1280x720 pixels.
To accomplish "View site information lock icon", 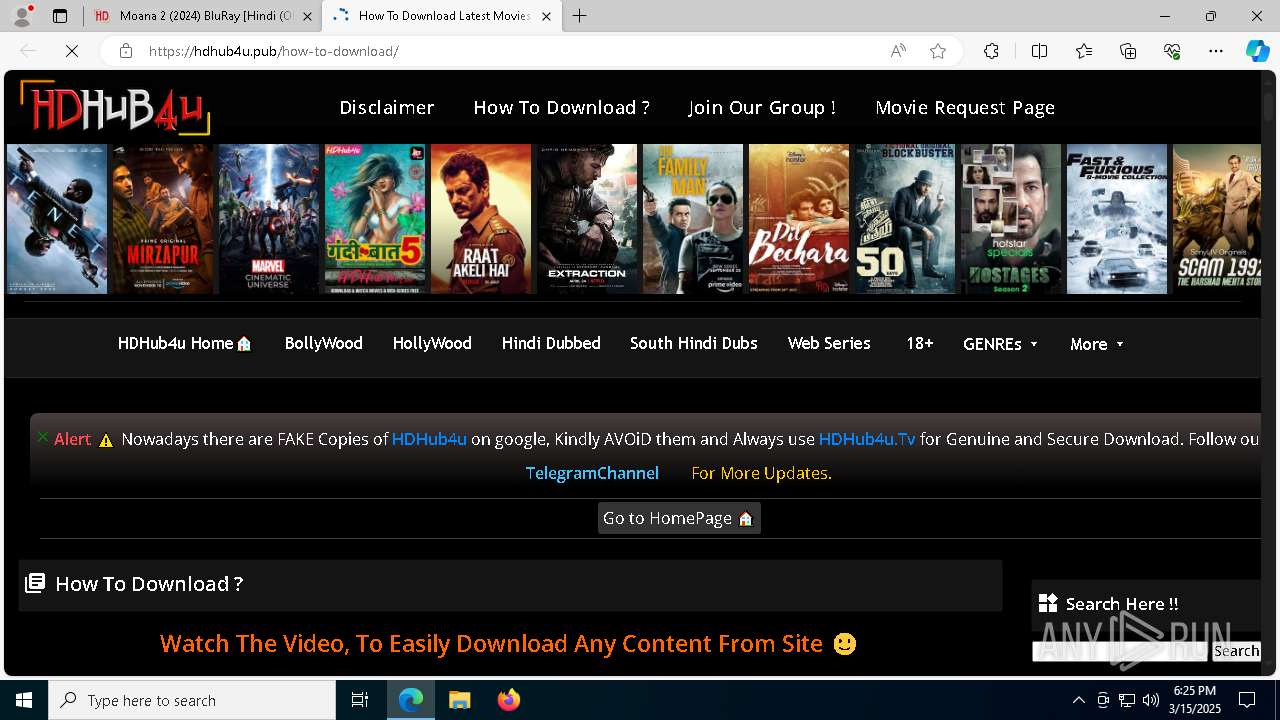I will [x=126, y=51].
